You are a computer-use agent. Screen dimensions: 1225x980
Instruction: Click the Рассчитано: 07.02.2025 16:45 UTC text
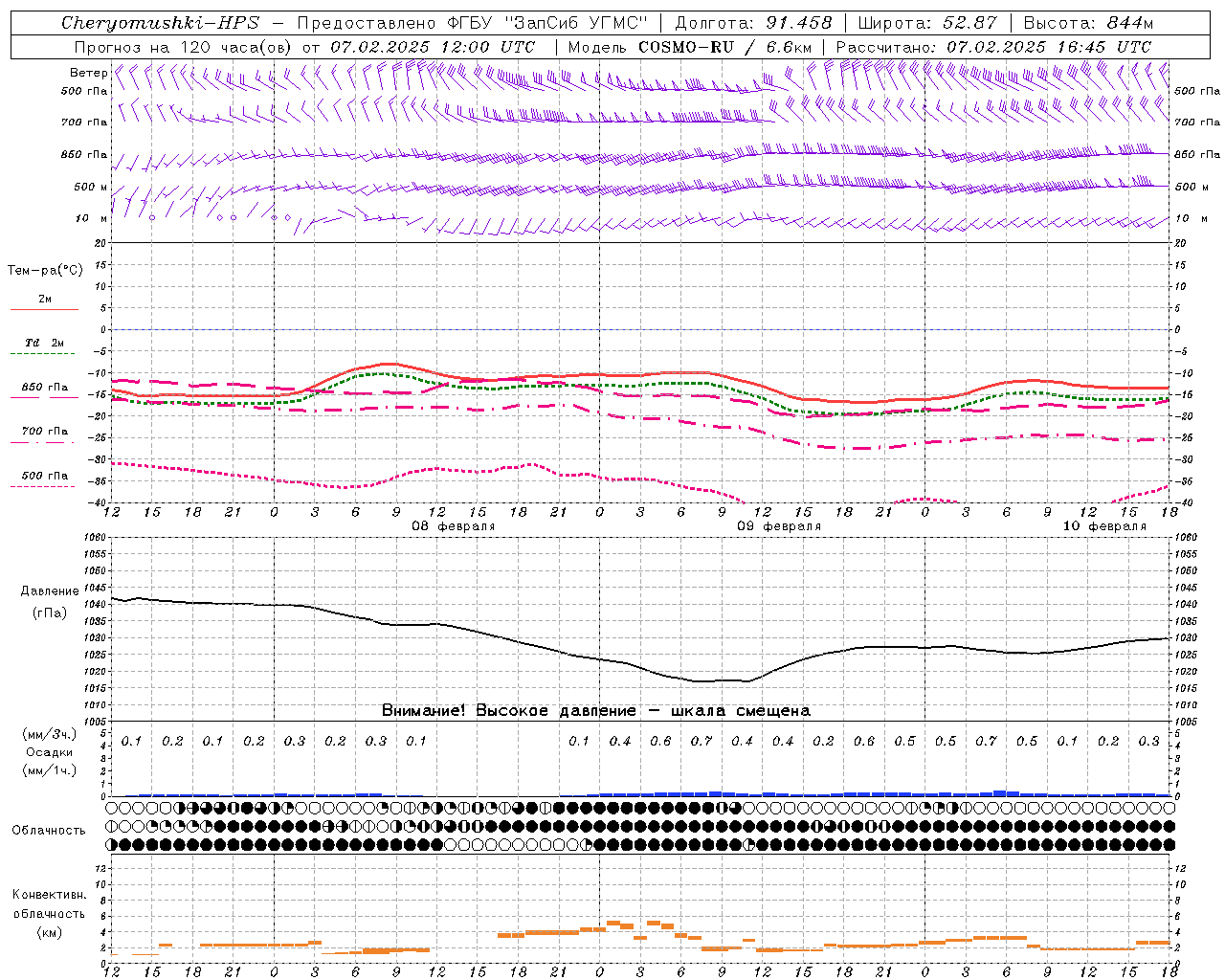tap(993, 47)
